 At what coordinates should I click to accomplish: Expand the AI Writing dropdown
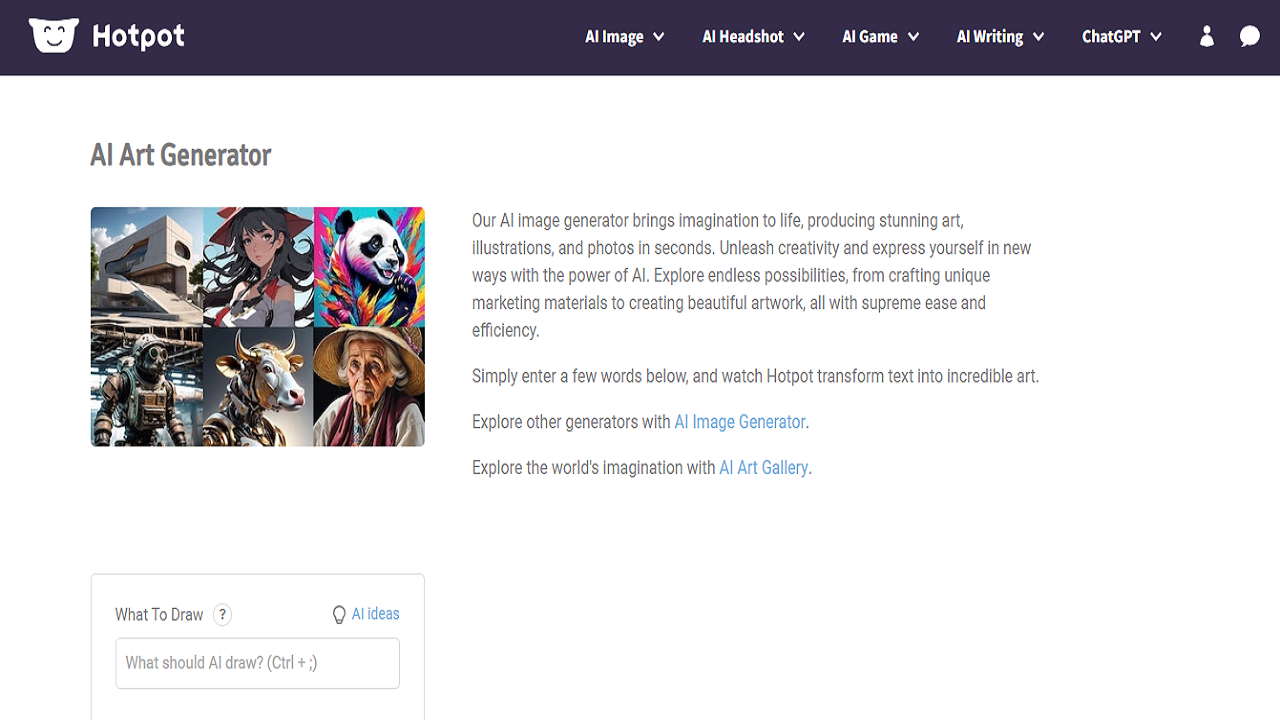[x=1000, y=36]
